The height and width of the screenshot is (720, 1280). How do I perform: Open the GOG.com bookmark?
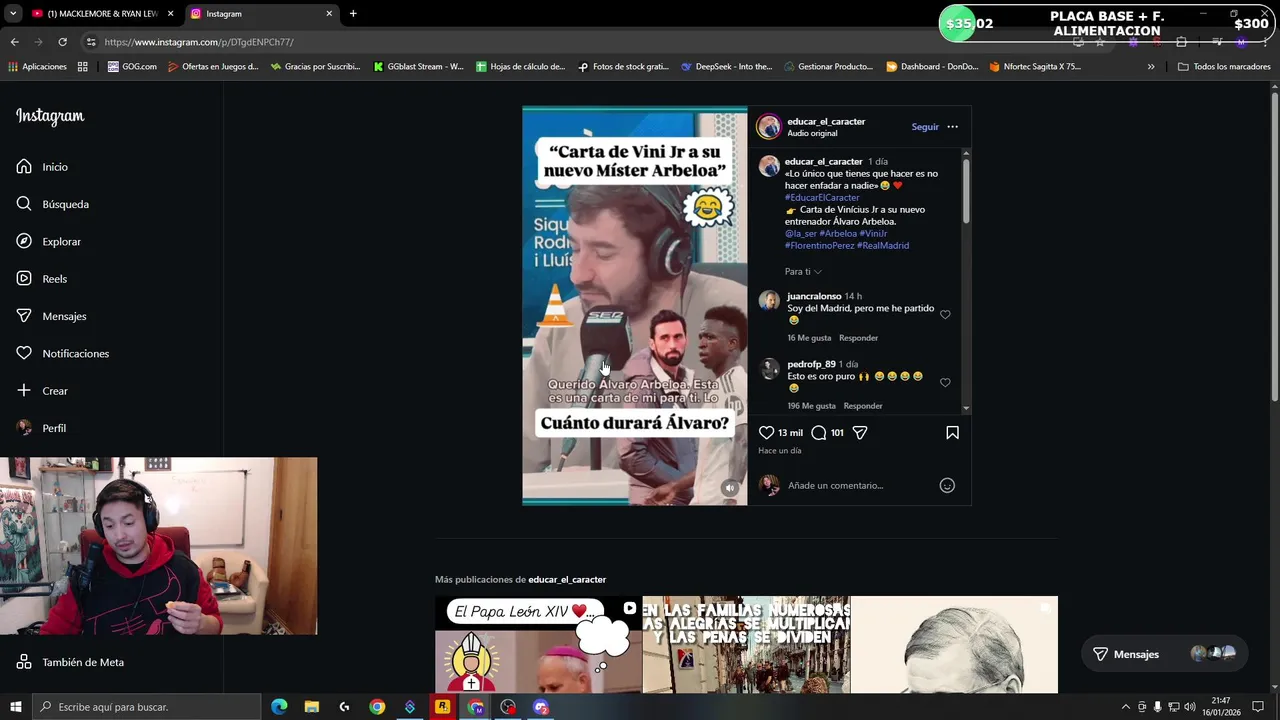[132, 67]
